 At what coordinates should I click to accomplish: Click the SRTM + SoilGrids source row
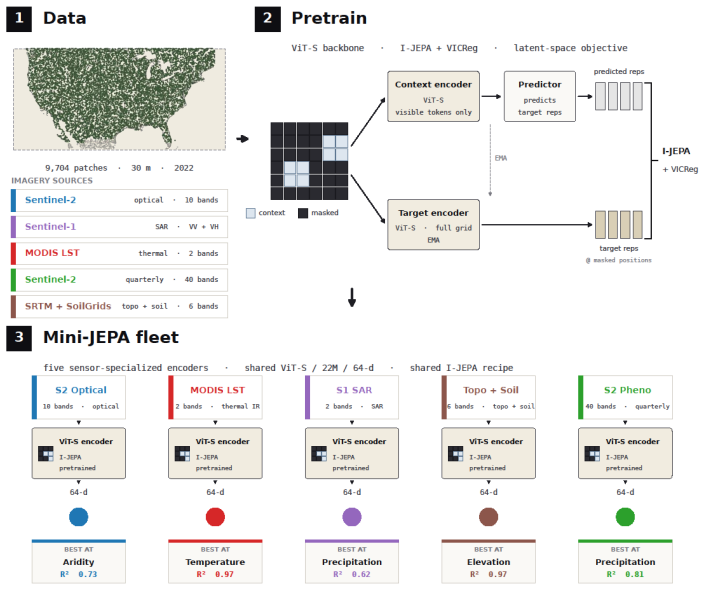[x=119, y=306]
